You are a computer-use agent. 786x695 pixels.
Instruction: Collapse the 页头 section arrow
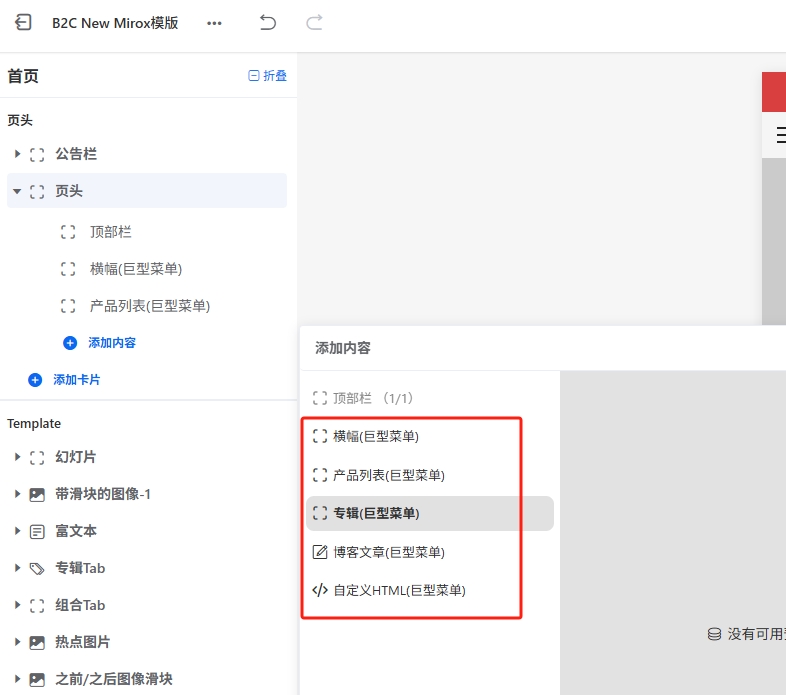tap(17, 191)
